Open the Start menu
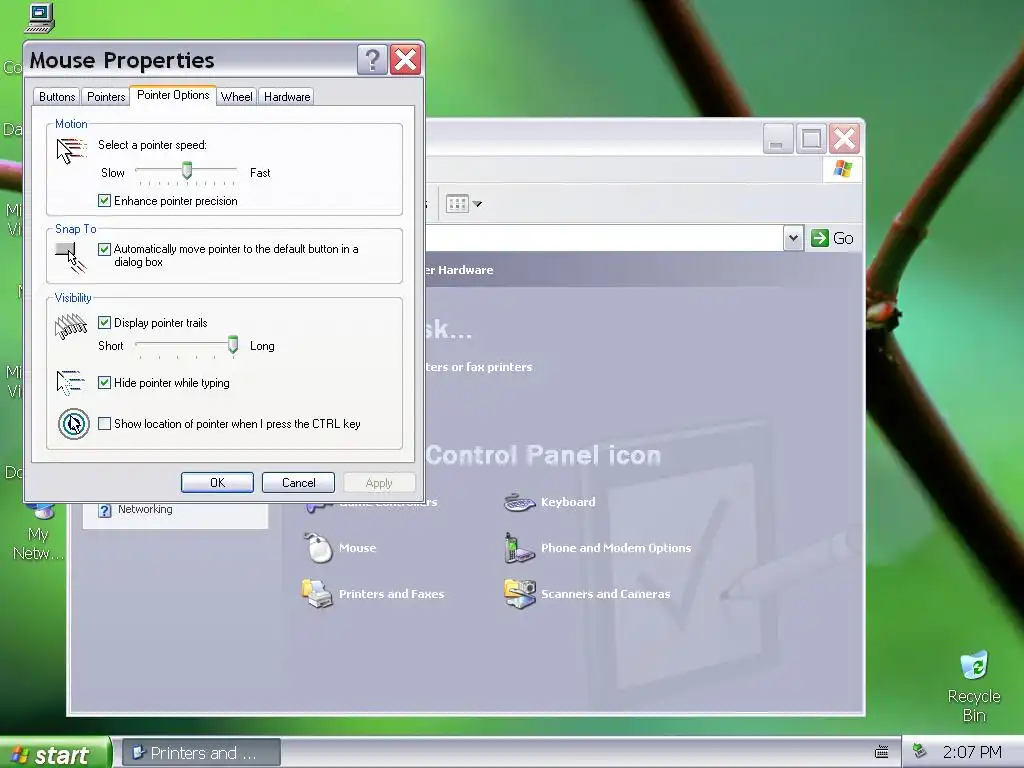The width and height of the screenshot is (1024, 768). [x=55, y=754]
